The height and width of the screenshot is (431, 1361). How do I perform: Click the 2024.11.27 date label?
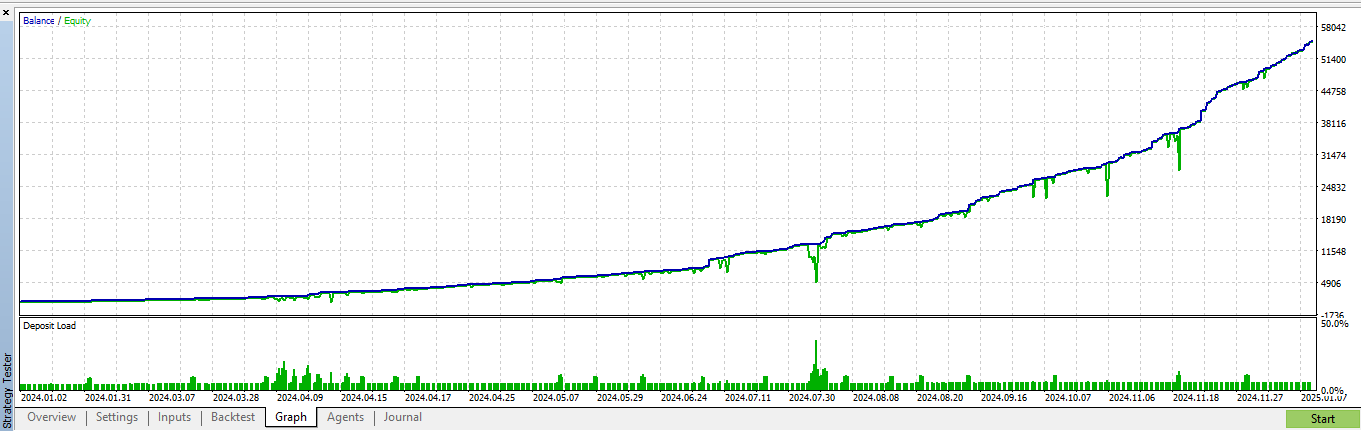pos(1261,397)
